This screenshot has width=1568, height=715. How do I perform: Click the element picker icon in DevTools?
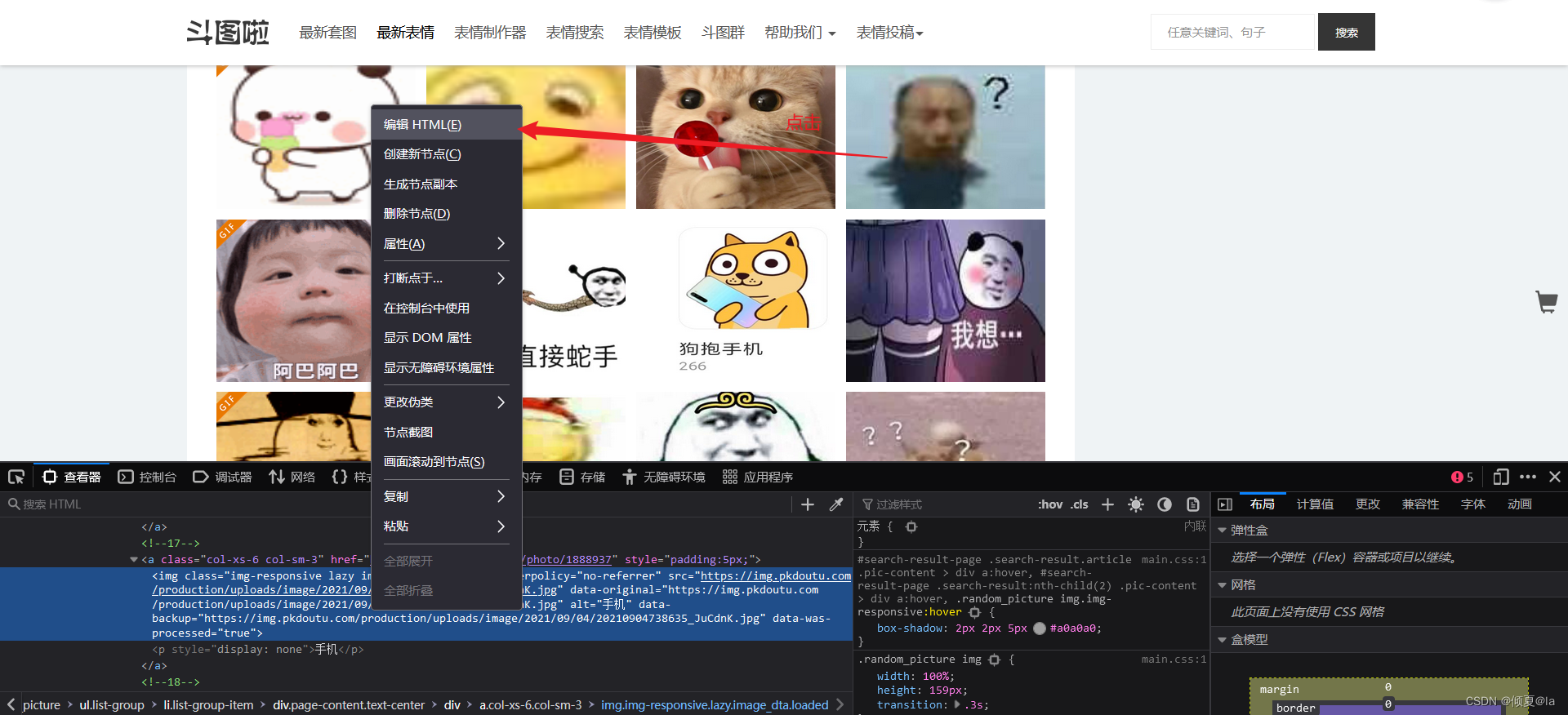tap(16, 477)
